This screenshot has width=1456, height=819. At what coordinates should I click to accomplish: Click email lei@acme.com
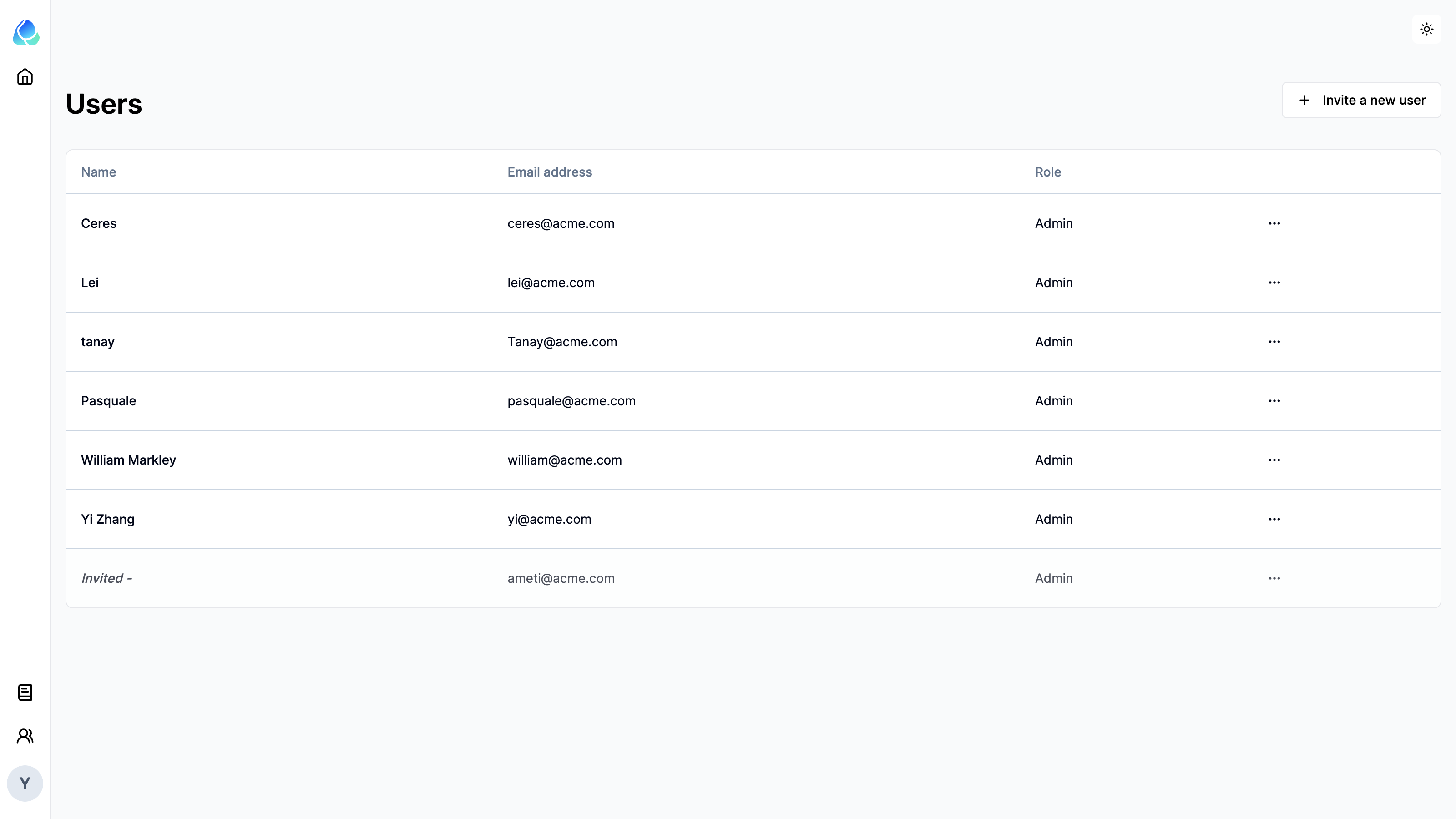(x=551, y=283)
